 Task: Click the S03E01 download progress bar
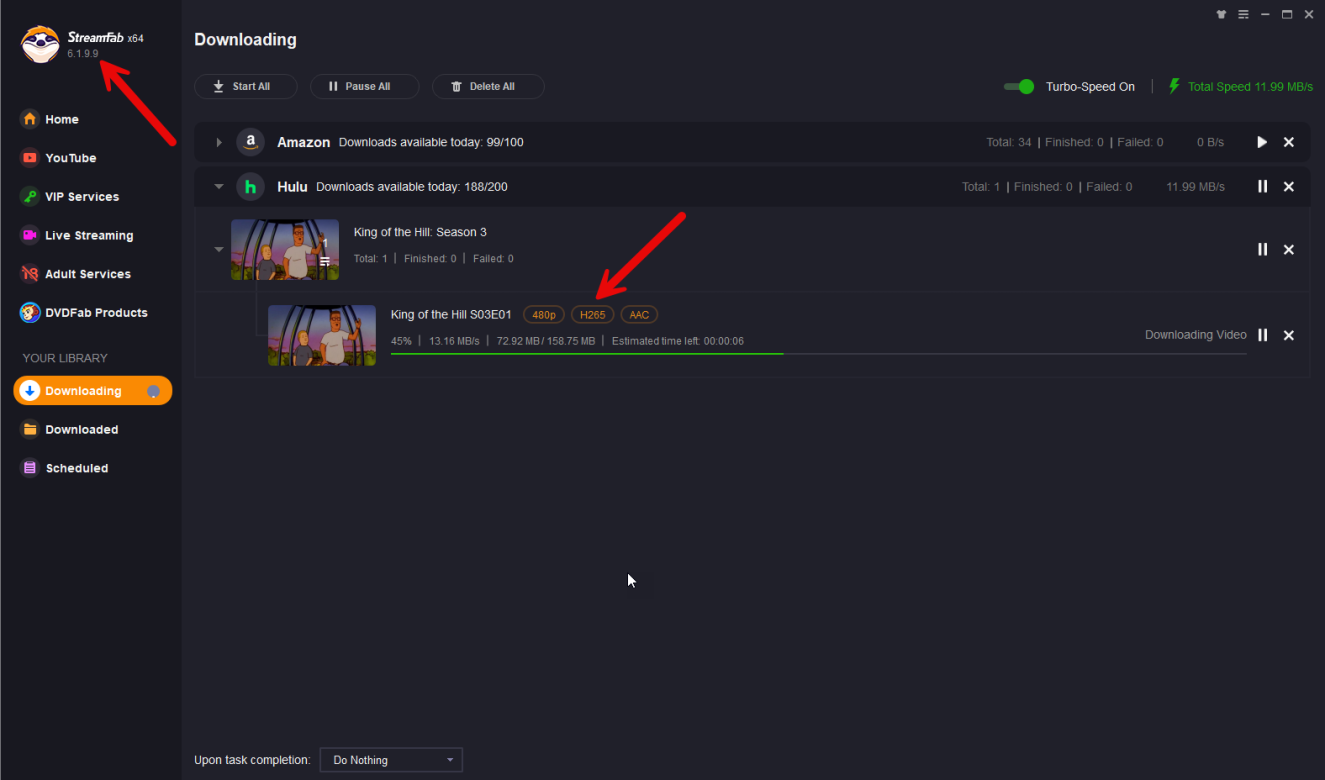point(818,354)
